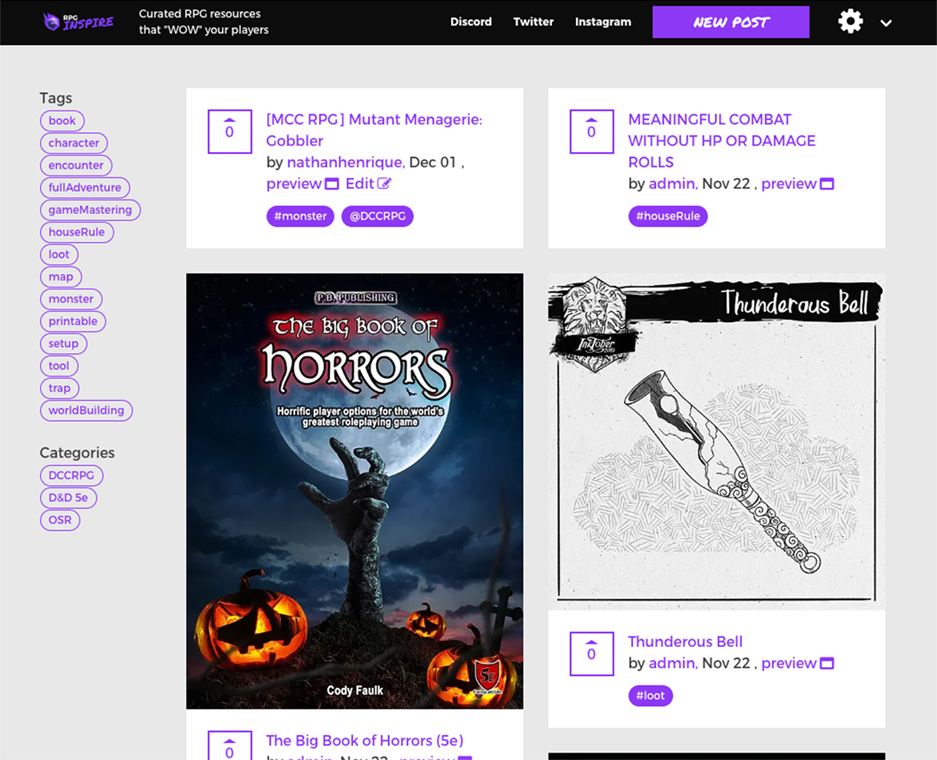This screenshot has height=760, width=937.
Task: Click Edit text link on Gobbler post
Action: pyautogui.click(x=360, y=183)
